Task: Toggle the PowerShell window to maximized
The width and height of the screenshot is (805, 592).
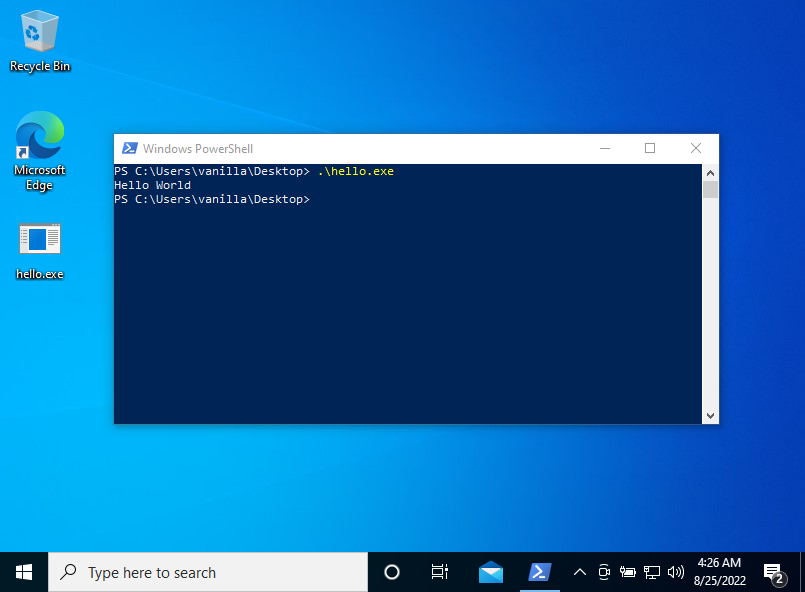Action: point(649,147)
